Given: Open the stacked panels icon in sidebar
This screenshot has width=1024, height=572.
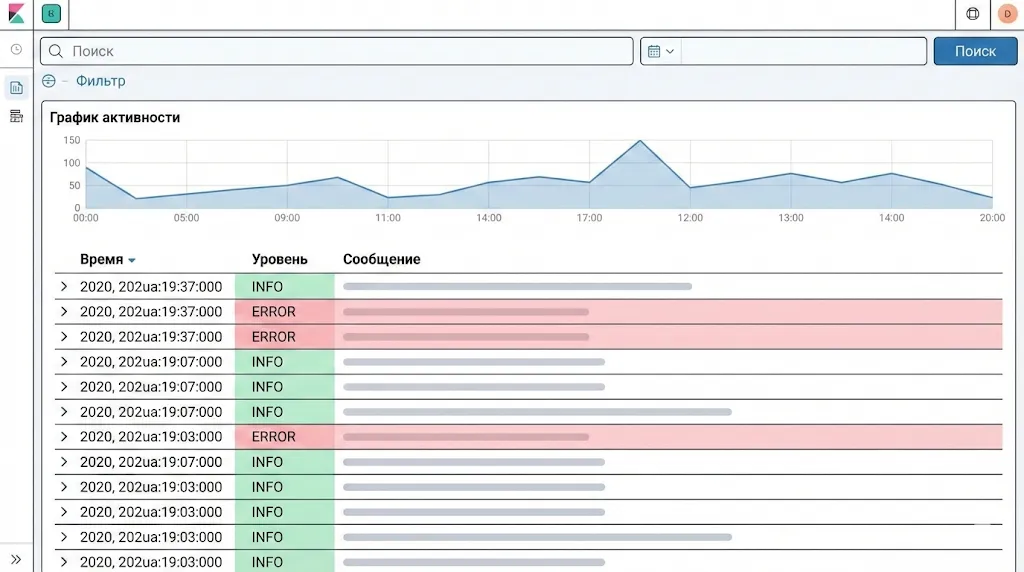Looking at the screenshot, I should [x=16, y=116].
